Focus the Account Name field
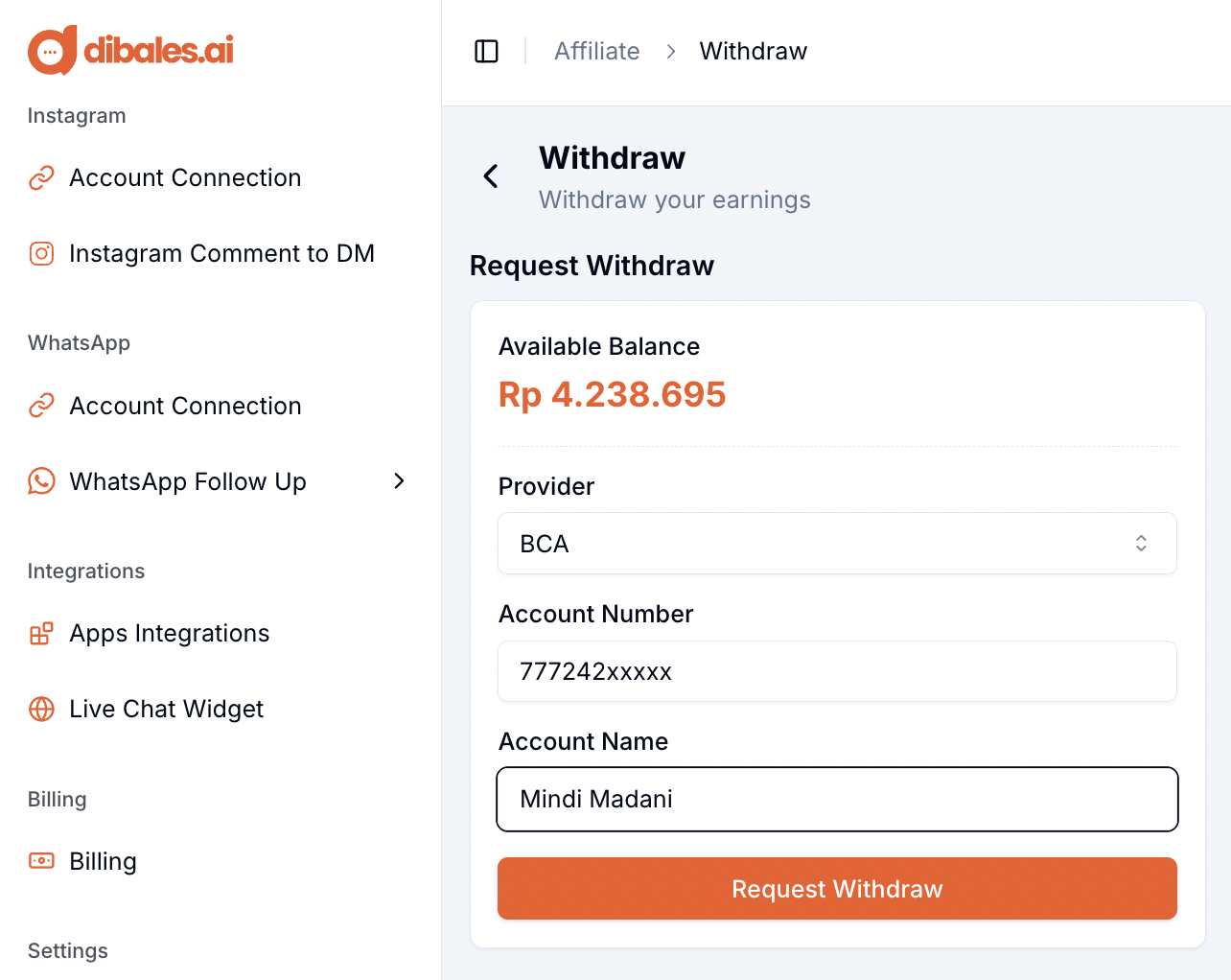The height and width of the screenshot is (980, 1231). [836, 799]
